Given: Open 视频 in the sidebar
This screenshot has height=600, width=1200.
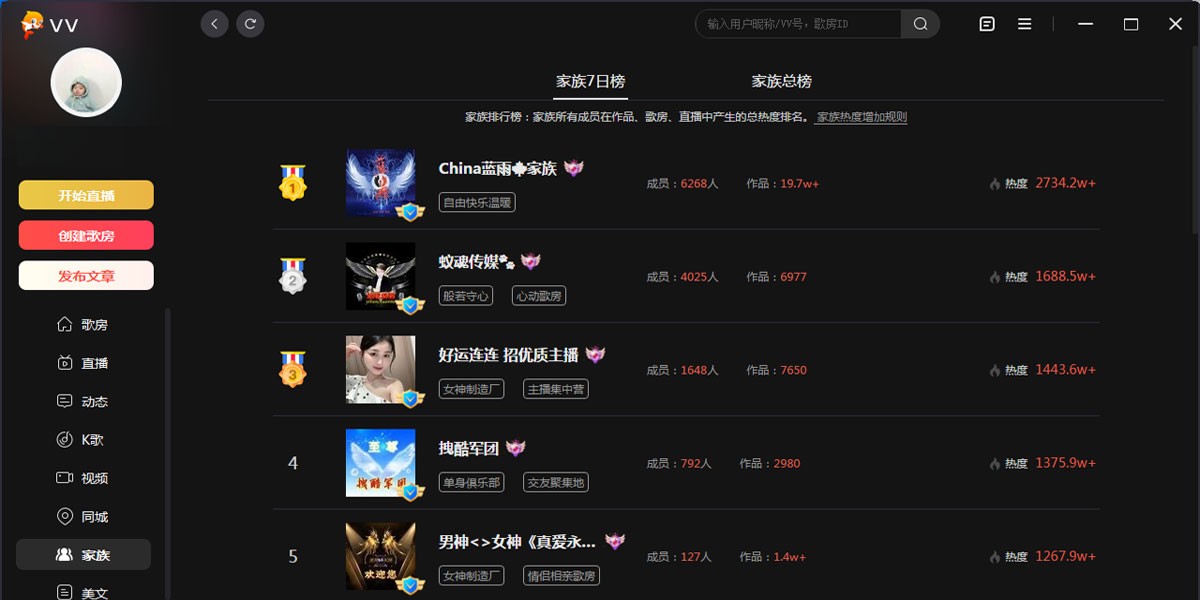Looking at the screenshot, I should [x=83, y=478].
